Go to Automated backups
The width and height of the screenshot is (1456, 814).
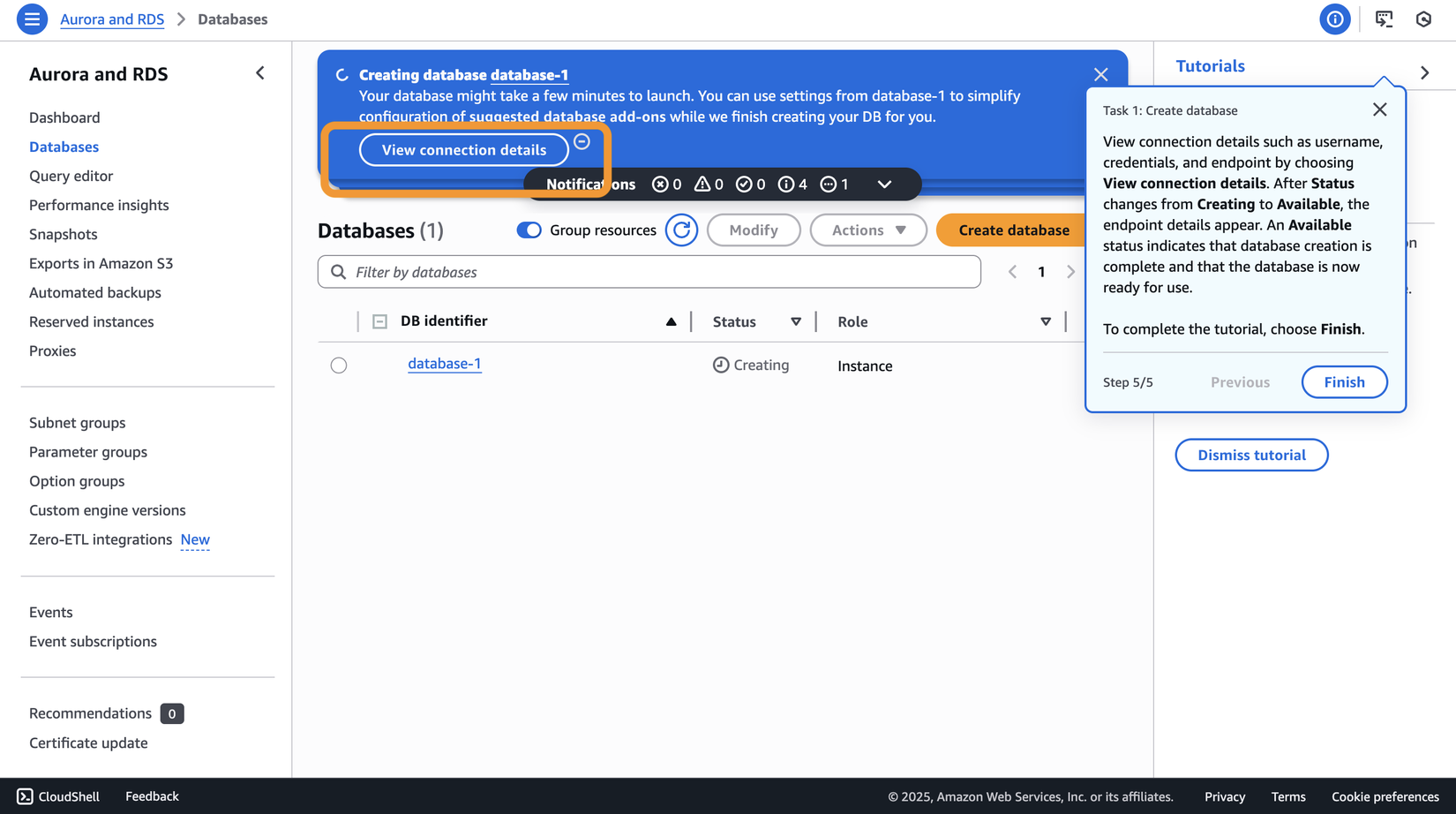95,292
